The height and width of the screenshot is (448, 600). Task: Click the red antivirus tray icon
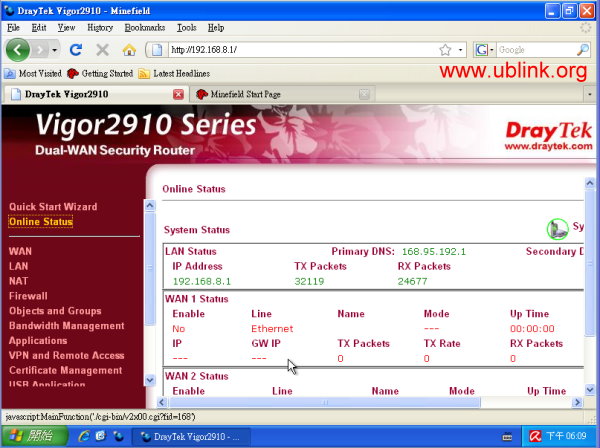point(535,436)
